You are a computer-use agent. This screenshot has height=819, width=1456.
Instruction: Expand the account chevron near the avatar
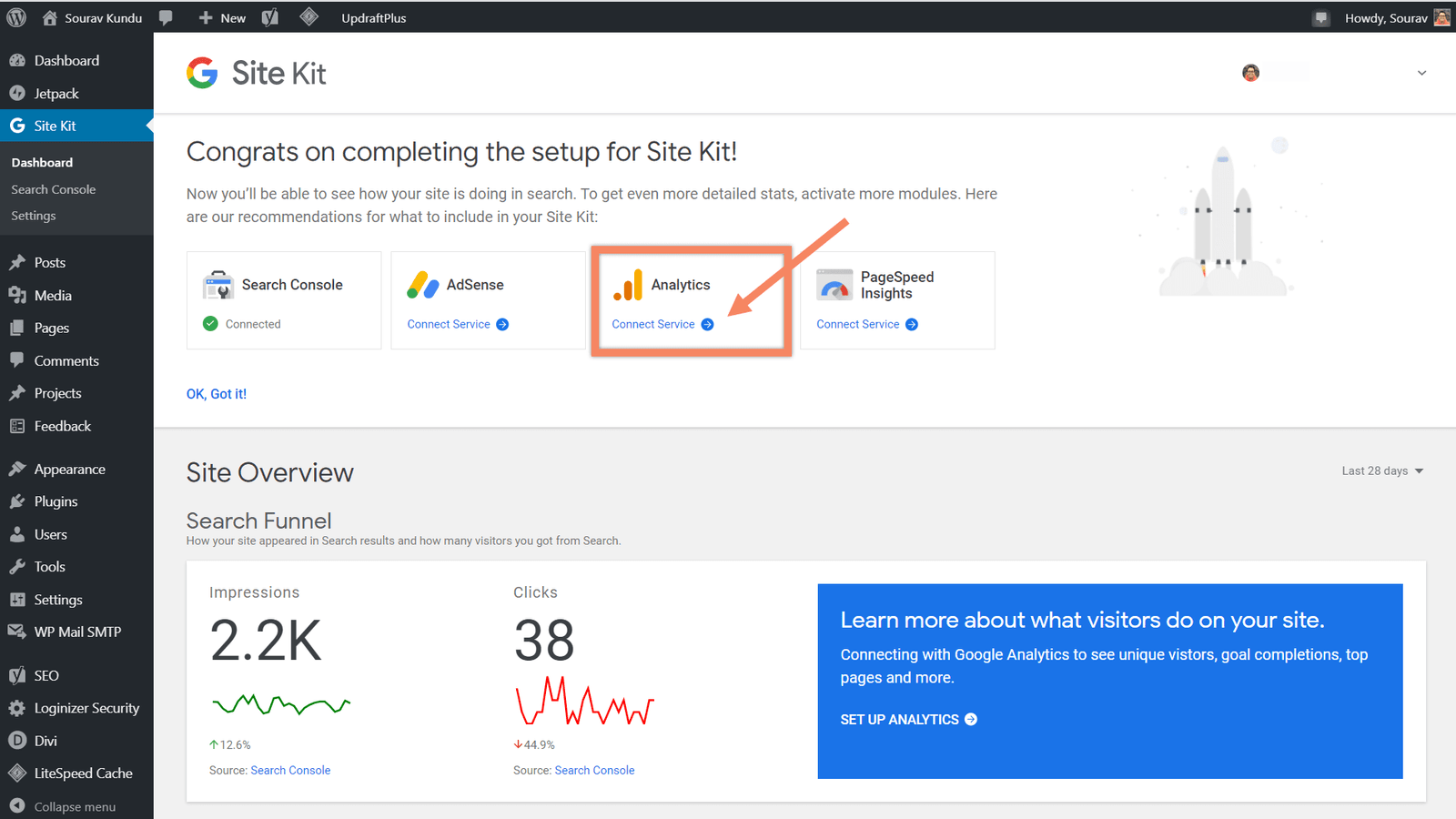1421,72
